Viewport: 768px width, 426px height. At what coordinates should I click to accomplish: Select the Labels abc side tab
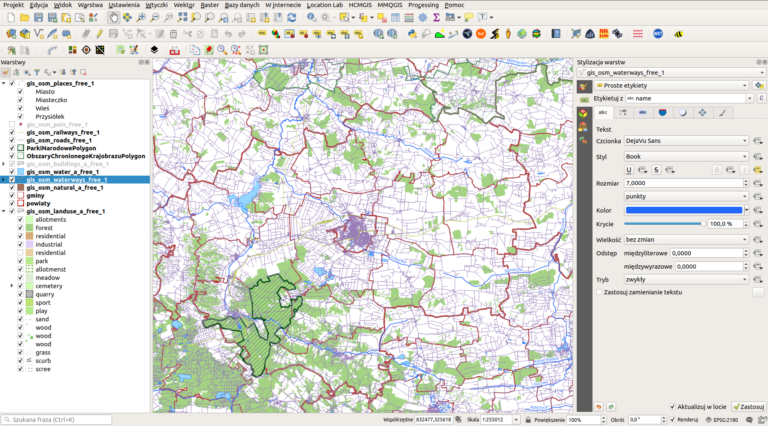584,99
